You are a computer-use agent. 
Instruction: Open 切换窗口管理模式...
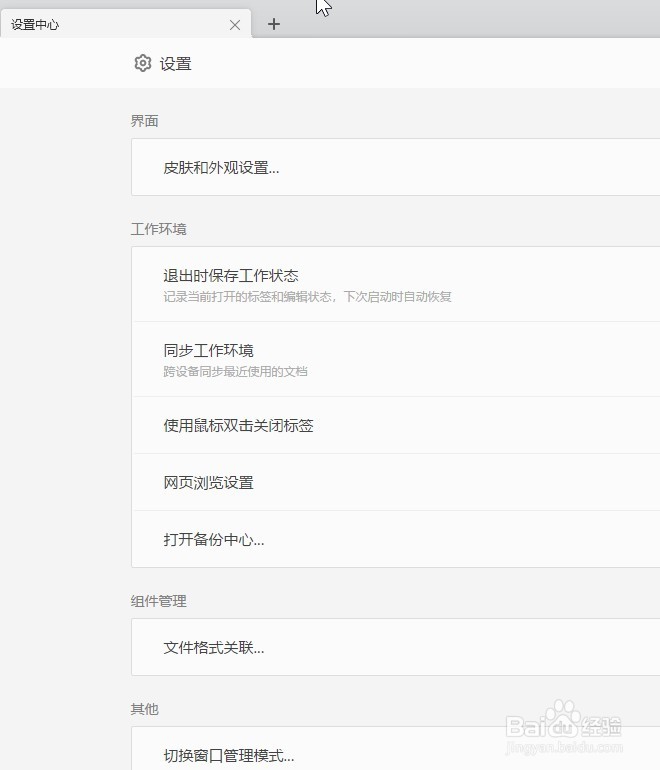coord(395,749)
